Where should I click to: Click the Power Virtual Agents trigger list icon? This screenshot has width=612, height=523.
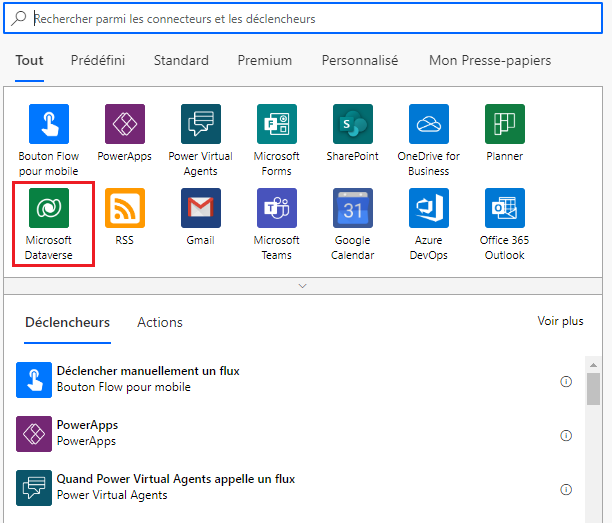tap(34, 488)
